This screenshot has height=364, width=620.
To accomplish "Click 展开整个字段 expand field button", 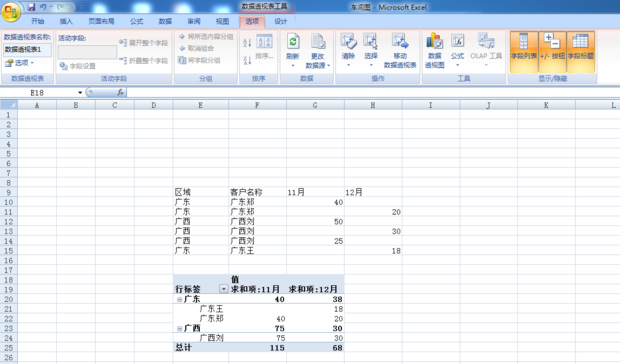I will pos(144,43).
